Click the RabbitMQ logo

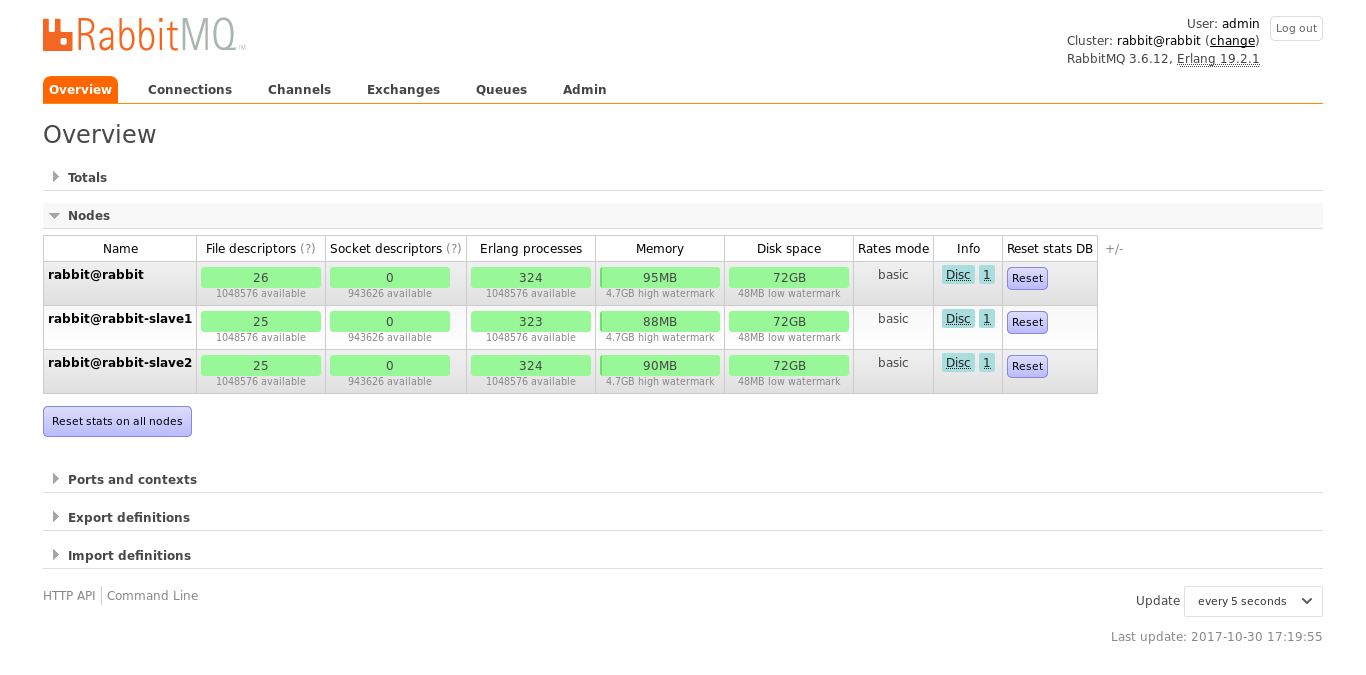(143, 35)
